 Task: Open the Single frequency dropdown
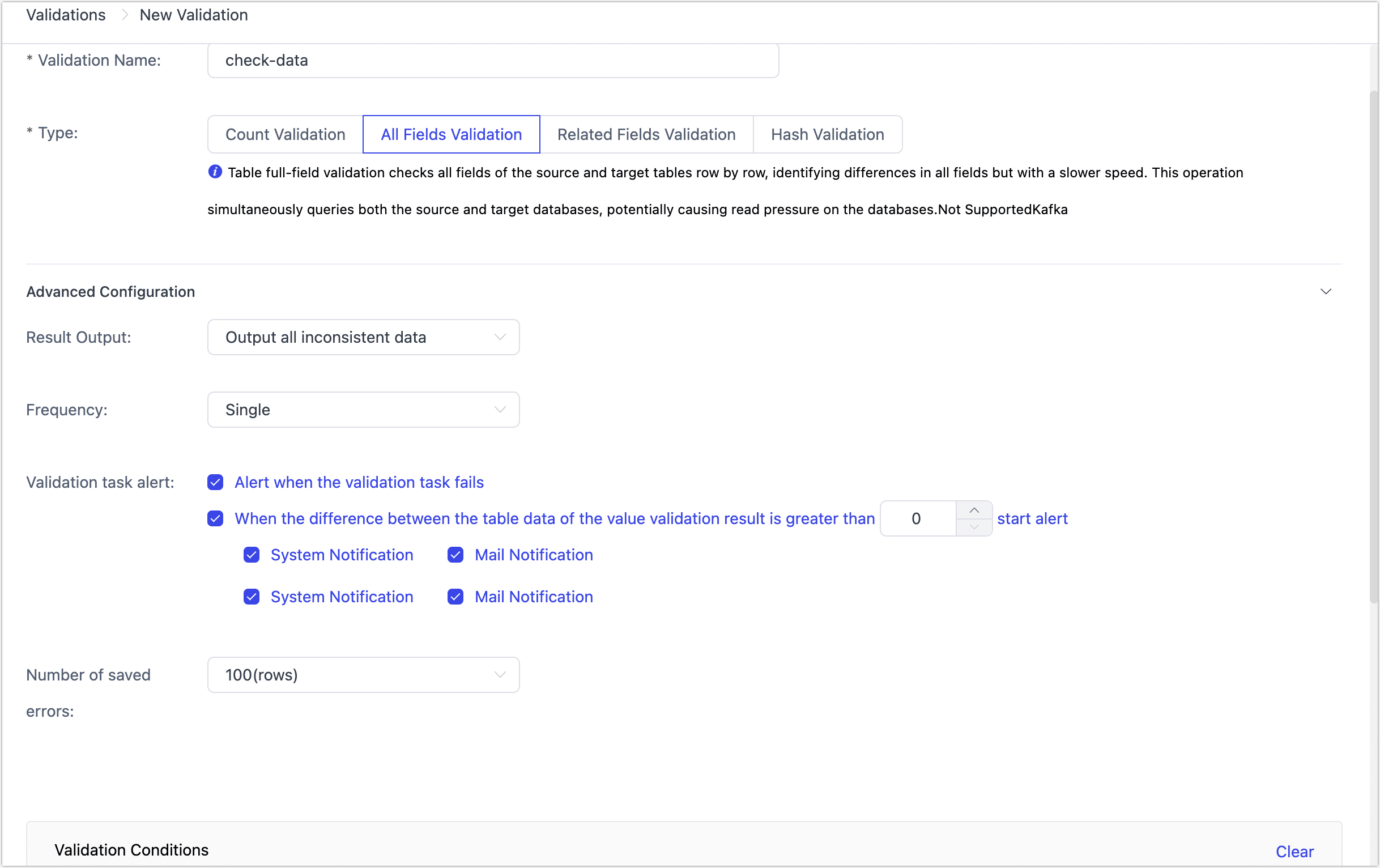363,409
